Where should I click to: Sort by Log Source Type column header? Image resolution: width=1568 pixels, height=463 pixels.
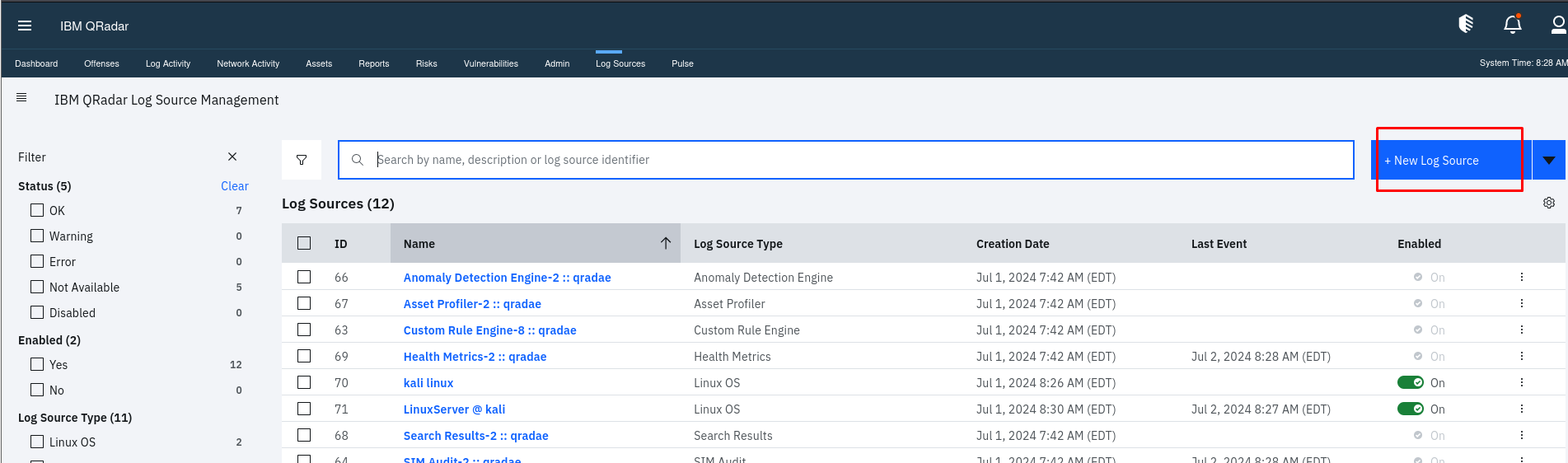pos(738,244)
